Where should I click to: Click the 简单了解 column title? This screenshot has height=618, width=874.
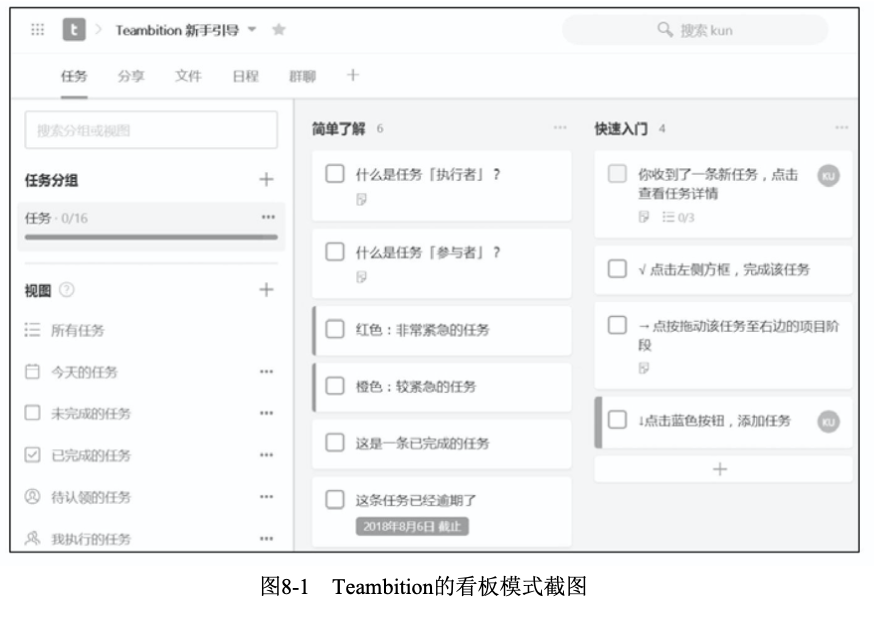point(338,129)
